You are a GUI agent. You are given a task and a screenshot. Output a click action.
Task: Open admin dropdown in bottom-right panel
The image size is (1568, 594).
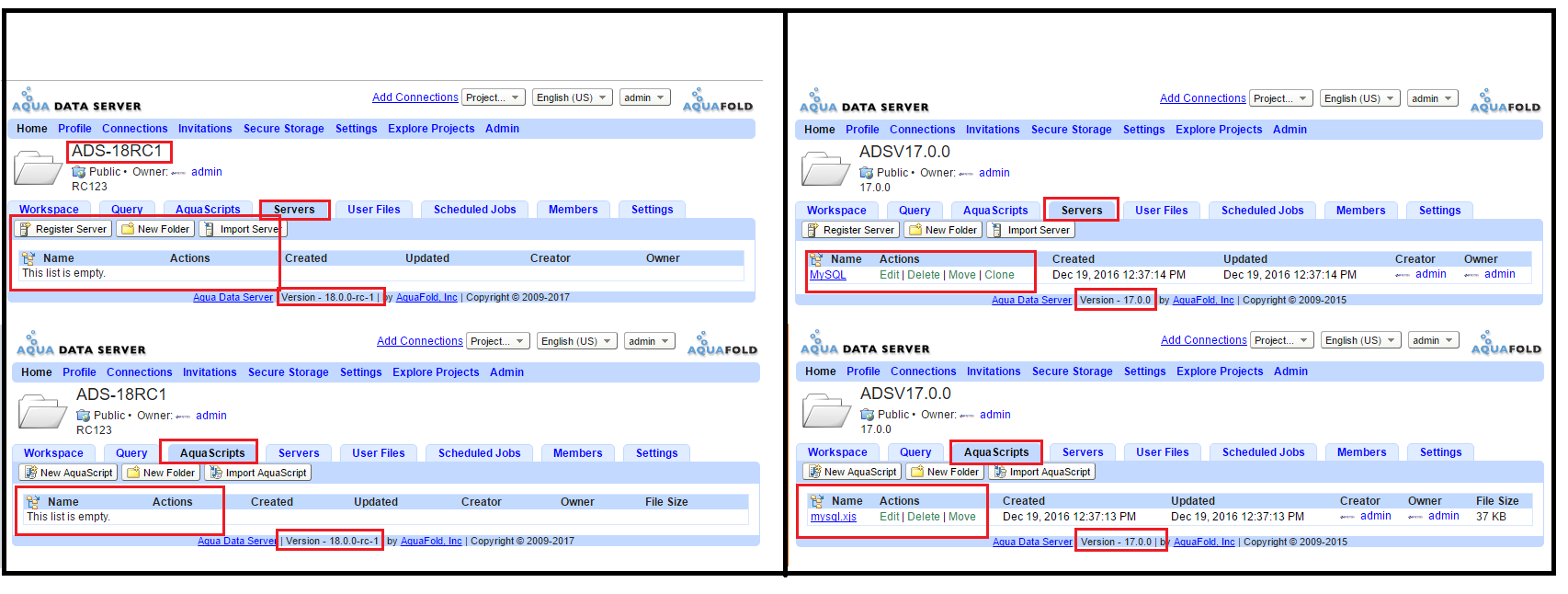click(1433, 340)
